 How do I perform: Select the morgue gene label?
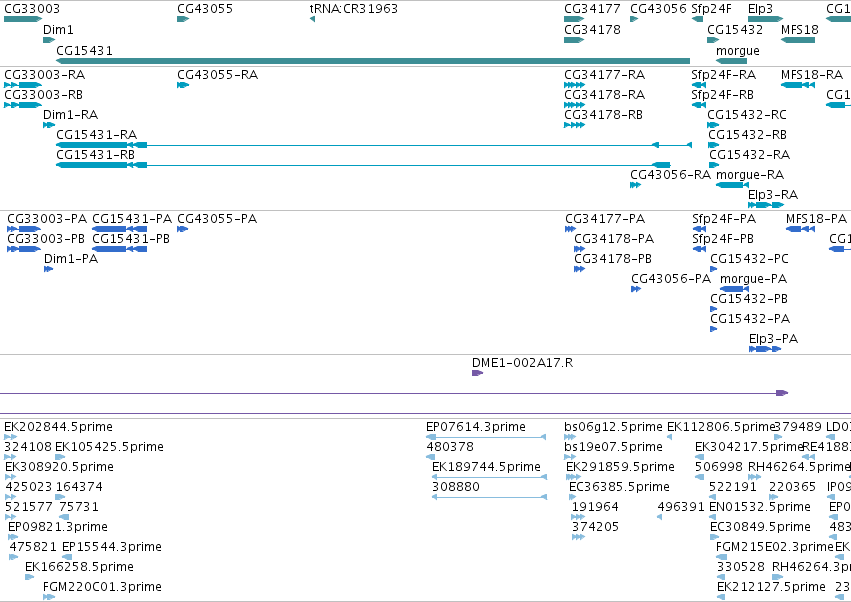738,51
